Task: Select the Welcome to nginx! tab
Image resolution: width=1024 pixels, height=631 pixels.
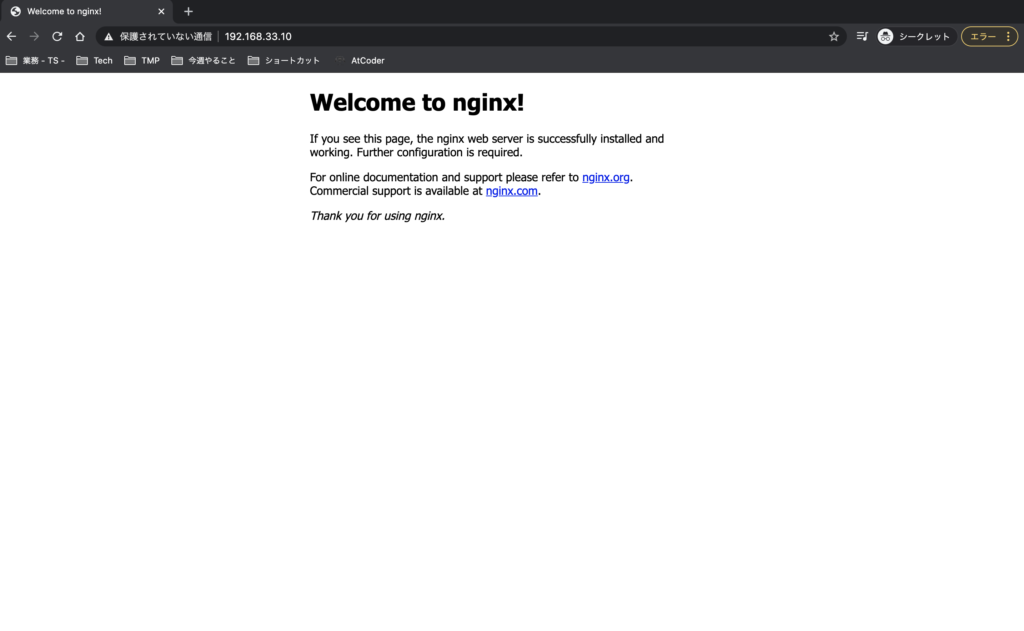Action: click(86, 11)
